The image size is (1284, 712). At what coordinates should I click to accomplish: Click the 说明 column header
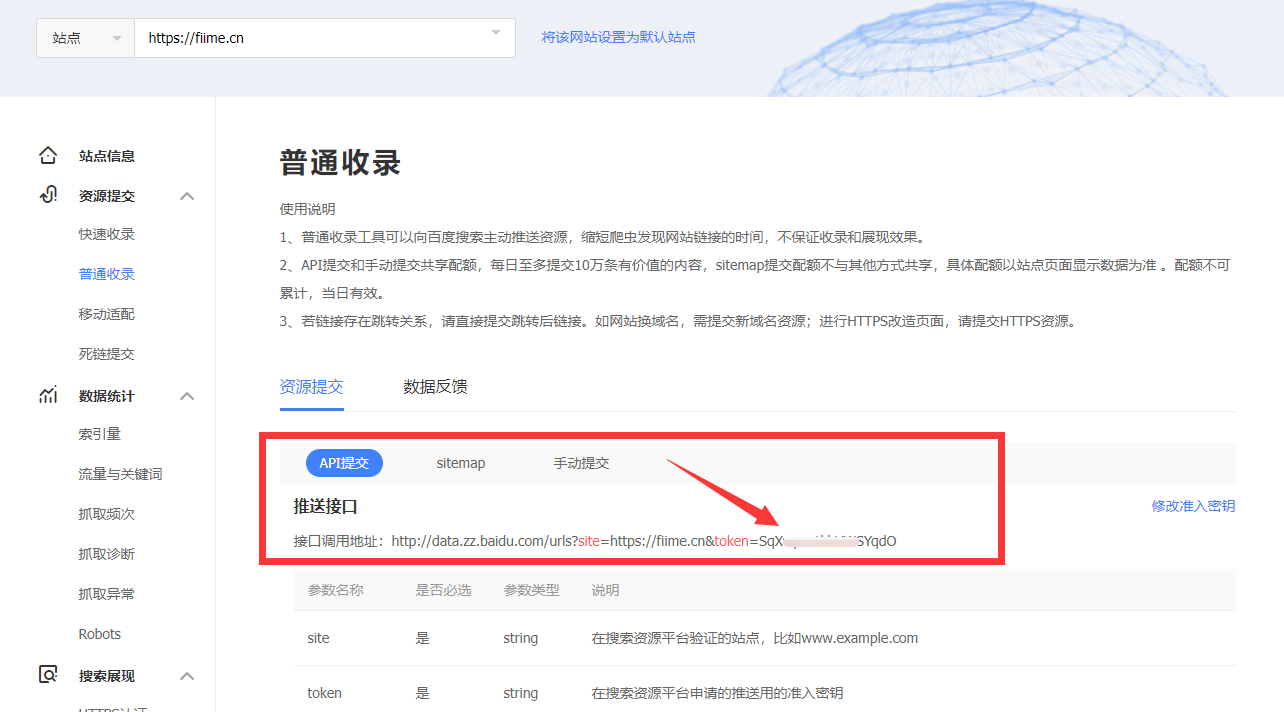pos(606,590)
